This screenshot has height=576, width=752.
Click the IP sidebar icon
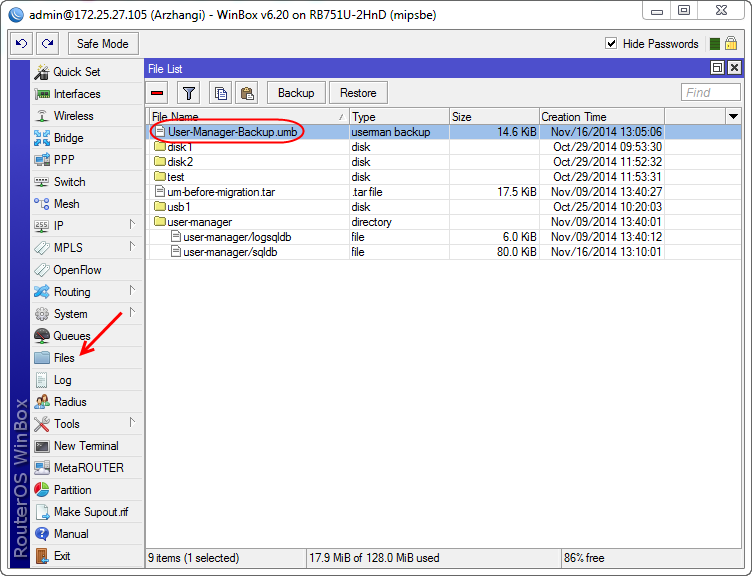click(x=42, y=226)
